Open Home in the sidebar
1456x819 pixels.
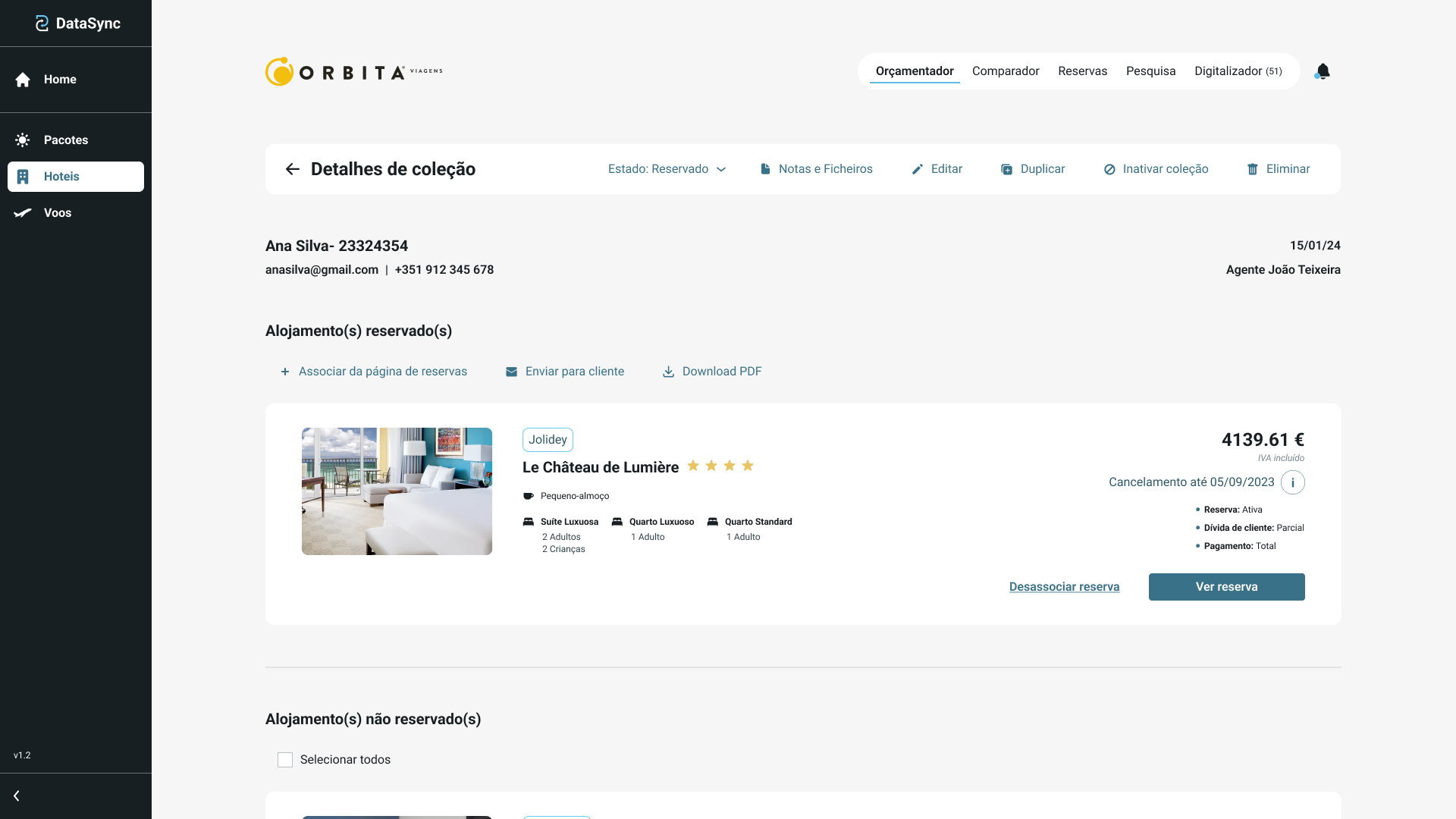pos(60,80)
